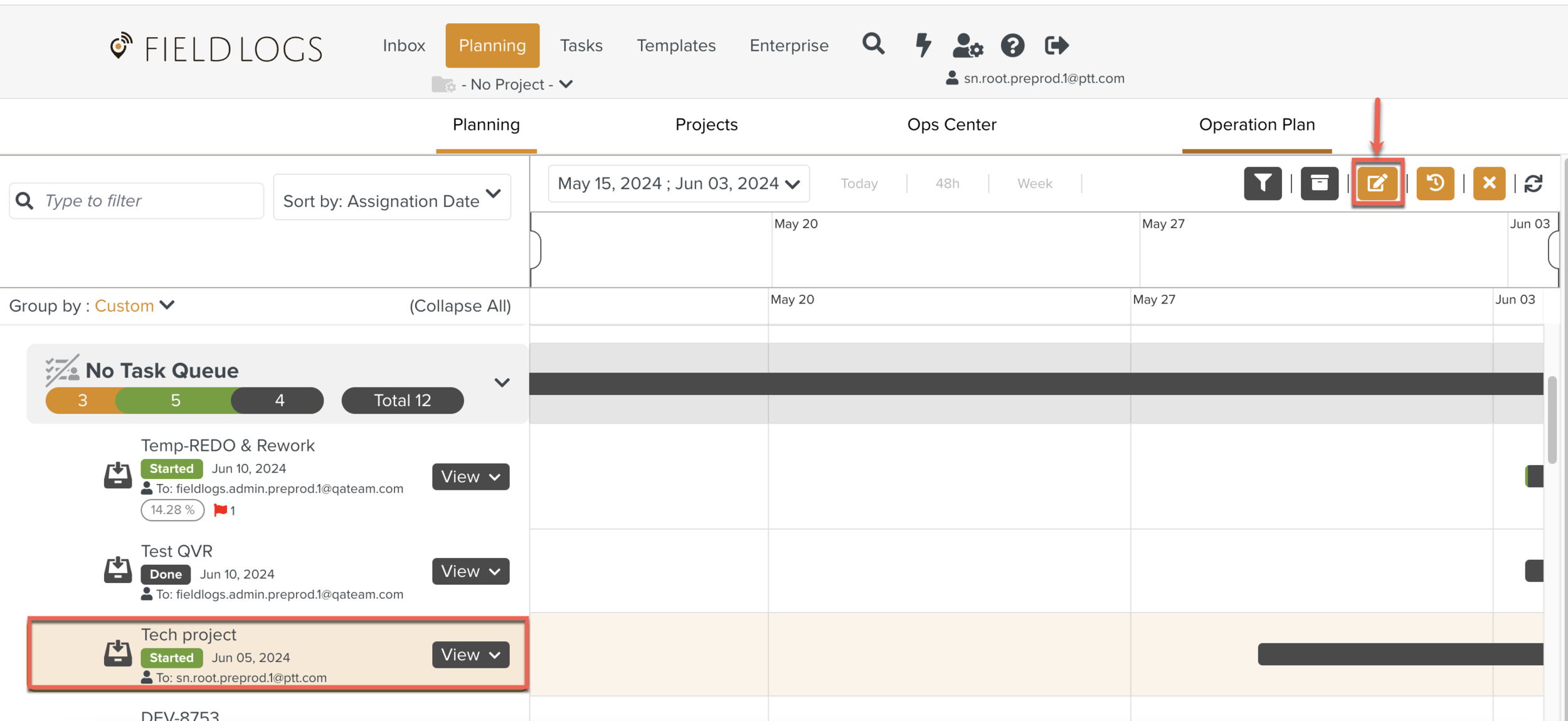This screenshot has height=721, width=1568.
Task: Click the archive box icon in toolbar
Action: [1319, 183]
